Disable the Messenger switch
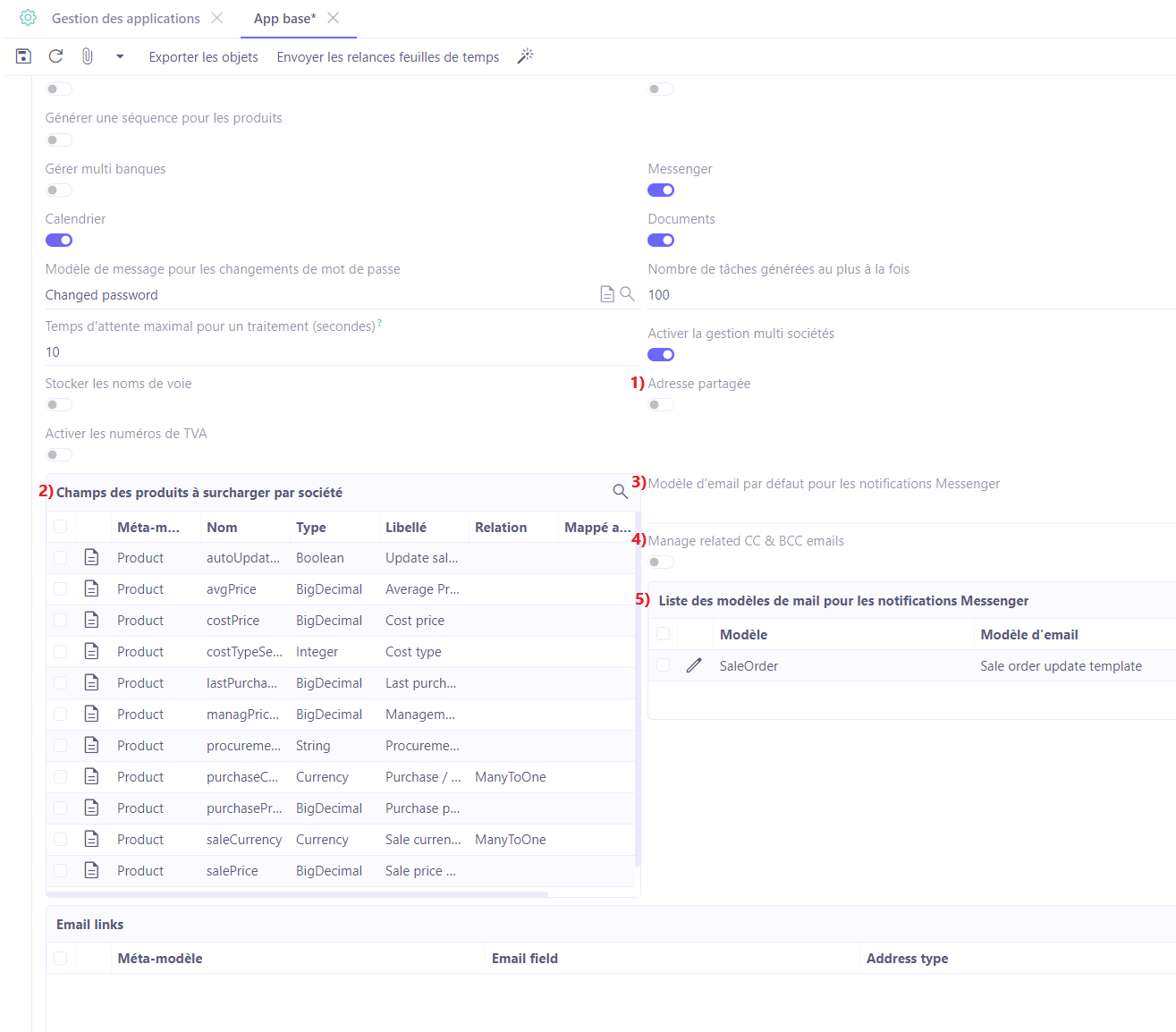Image resolution: width=1176 pixels, height=1032 pixels. [x=661, y=190]
